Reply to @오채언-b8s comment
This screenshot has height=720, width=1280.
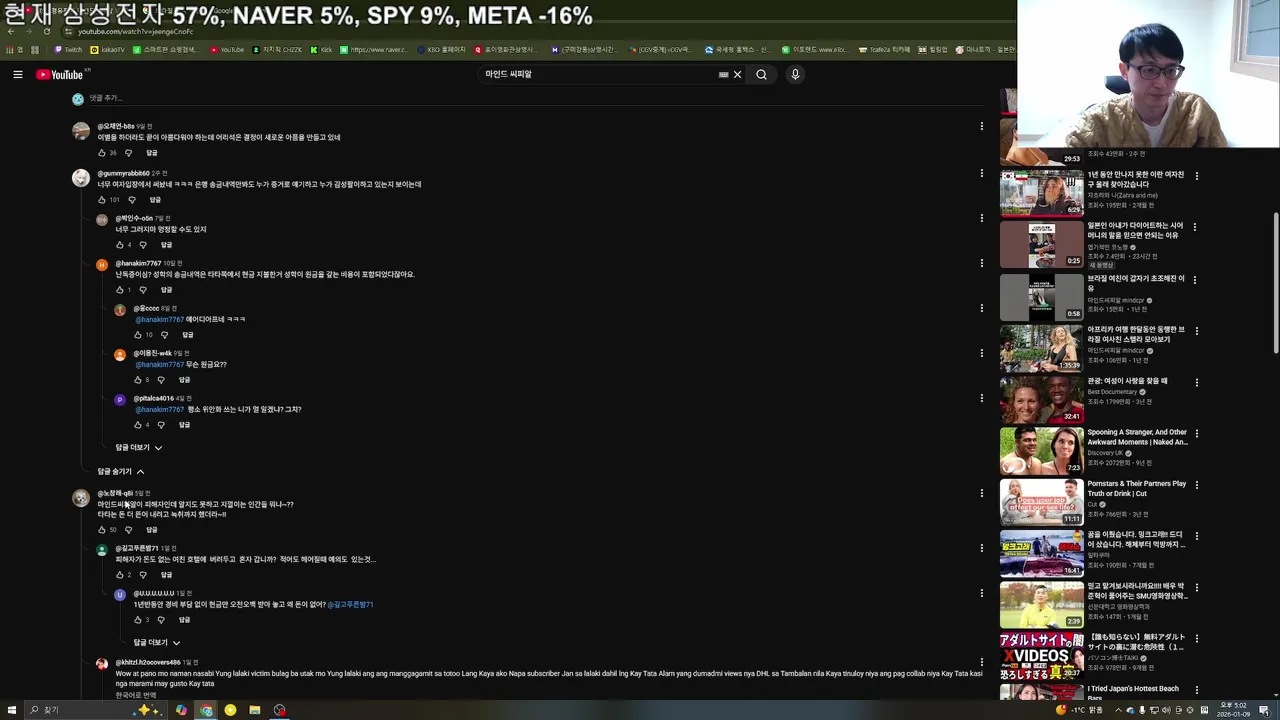coord(152,153)
